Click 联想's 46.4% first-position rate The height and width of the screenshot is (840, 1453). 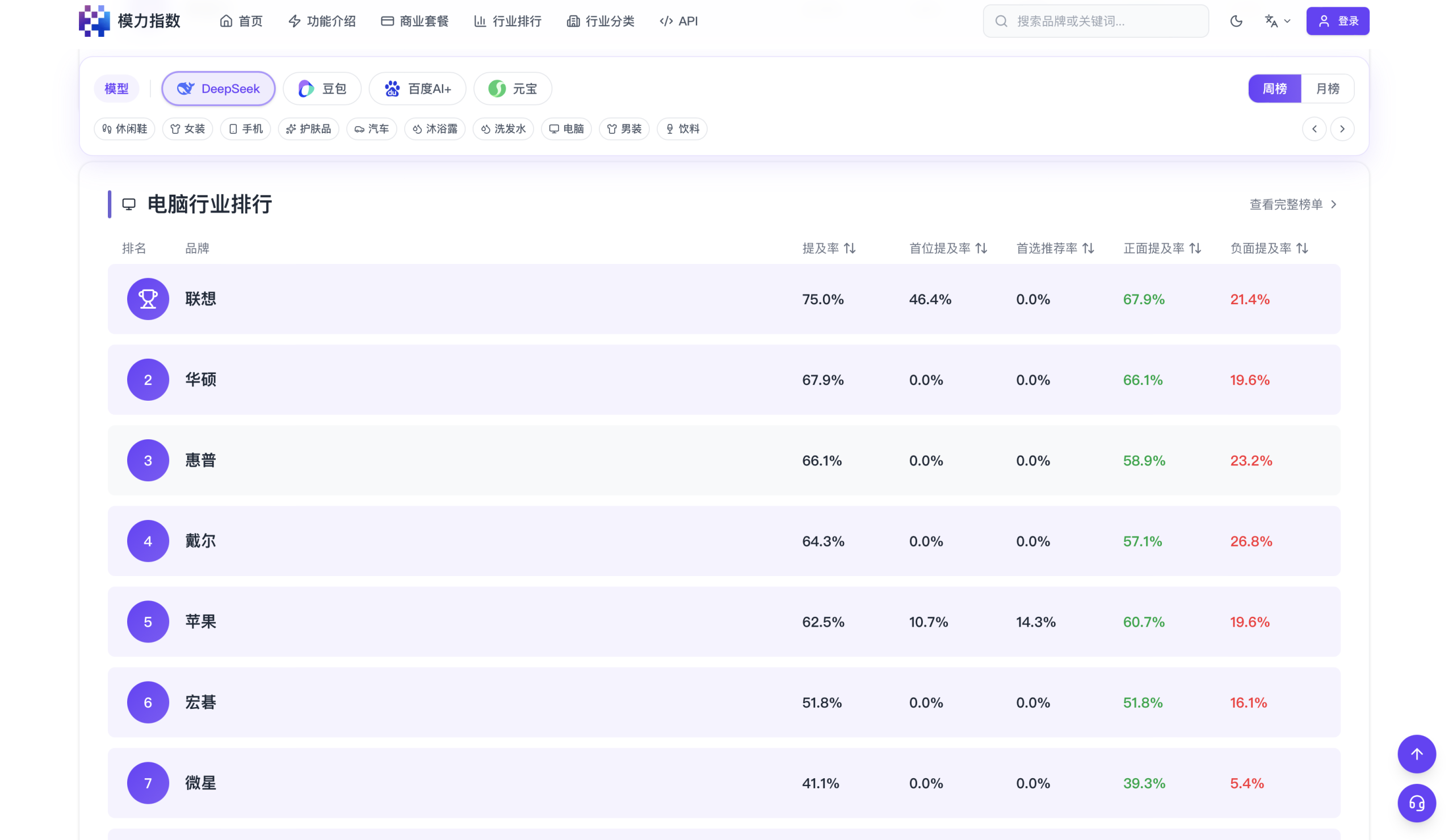pyautogui.click(x=930, y=300)
